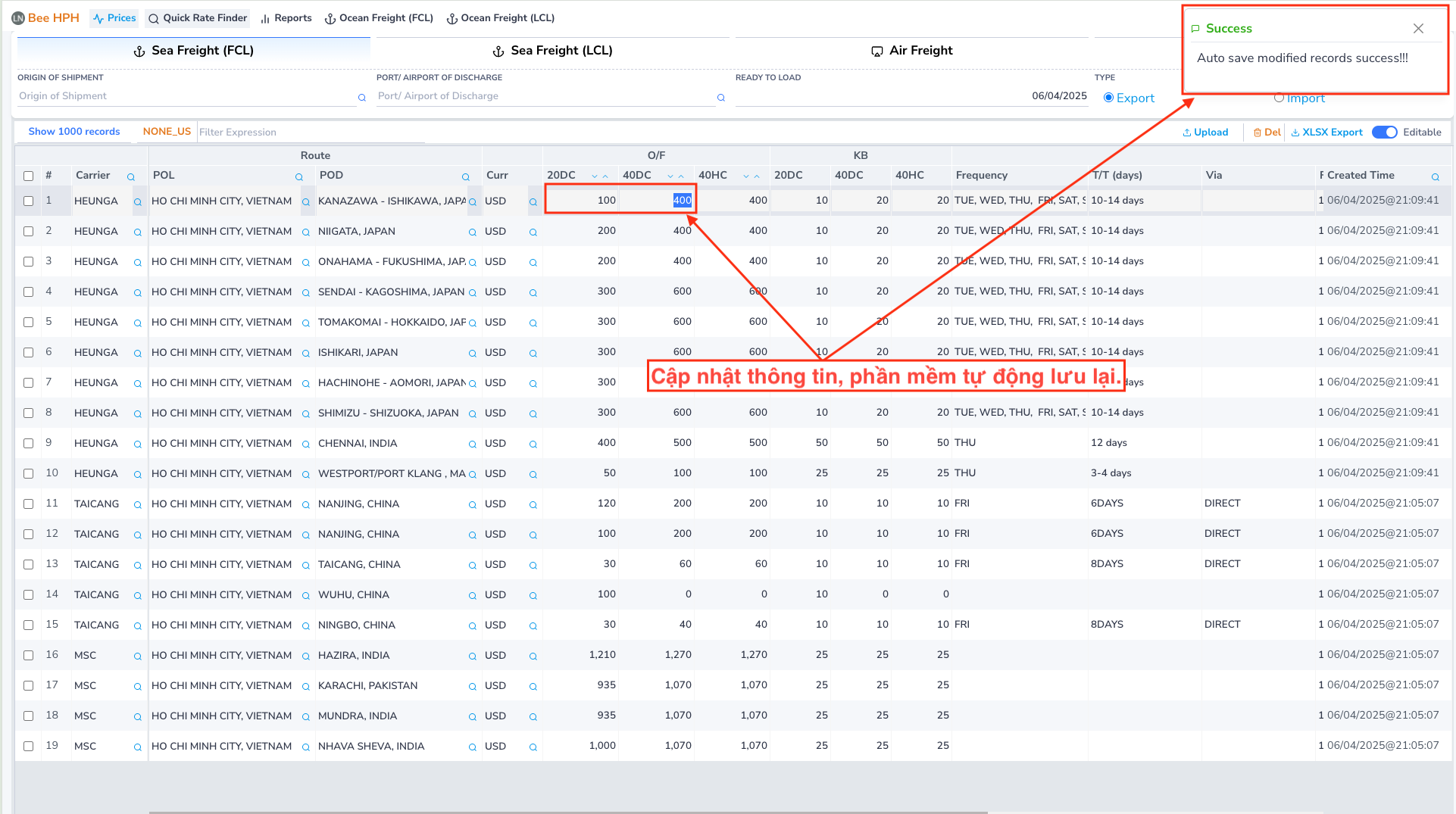Open the 40DC column dropdown
The height and width of the screenshot is (814, 1456).
pyautogui.click(x=670, y=176)
